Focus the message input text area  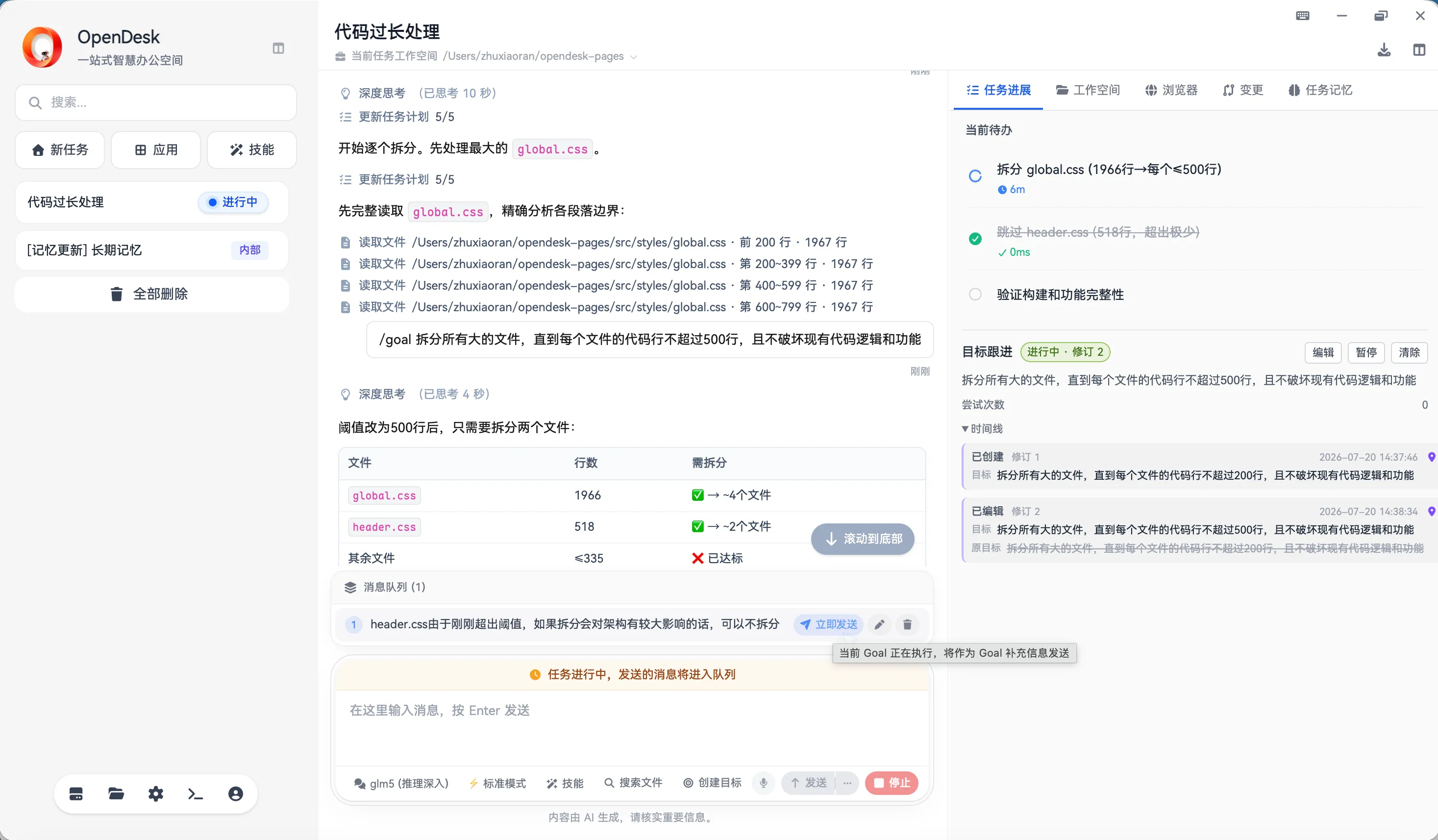tap(632, 729)
